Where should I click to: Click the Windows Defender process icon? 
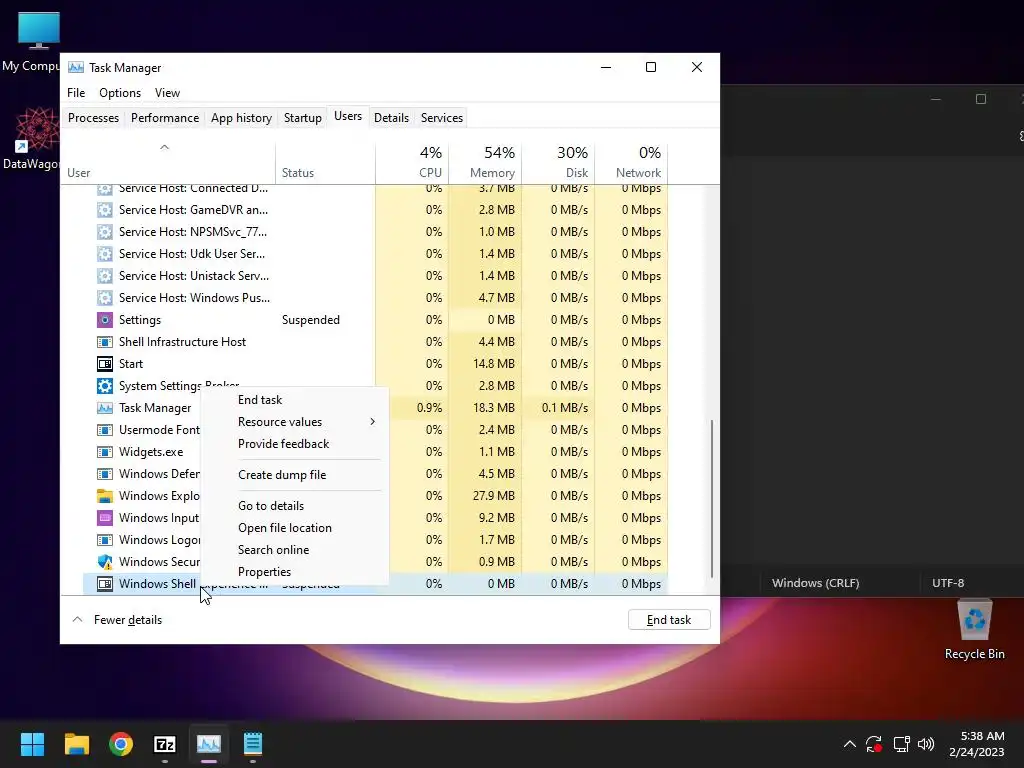tap(104, 473)
